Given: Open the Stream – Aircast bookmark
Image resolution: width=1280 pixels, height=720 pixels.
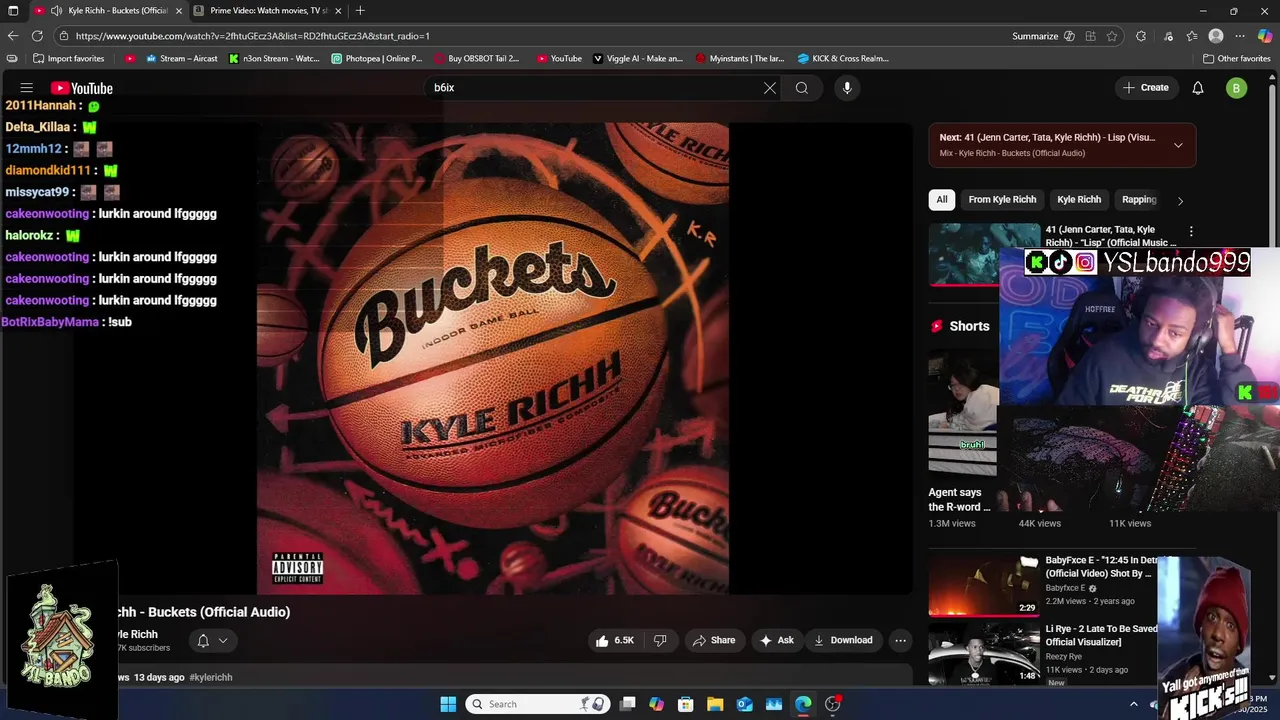Looking at the screenshot, I should coord(181,58).
